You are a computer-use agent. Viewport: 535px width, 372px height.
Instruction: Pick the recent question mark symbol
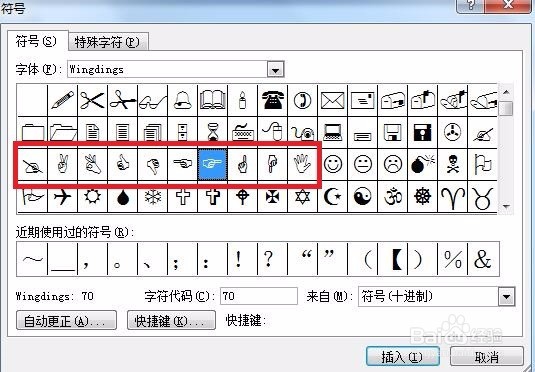(273, 259)
